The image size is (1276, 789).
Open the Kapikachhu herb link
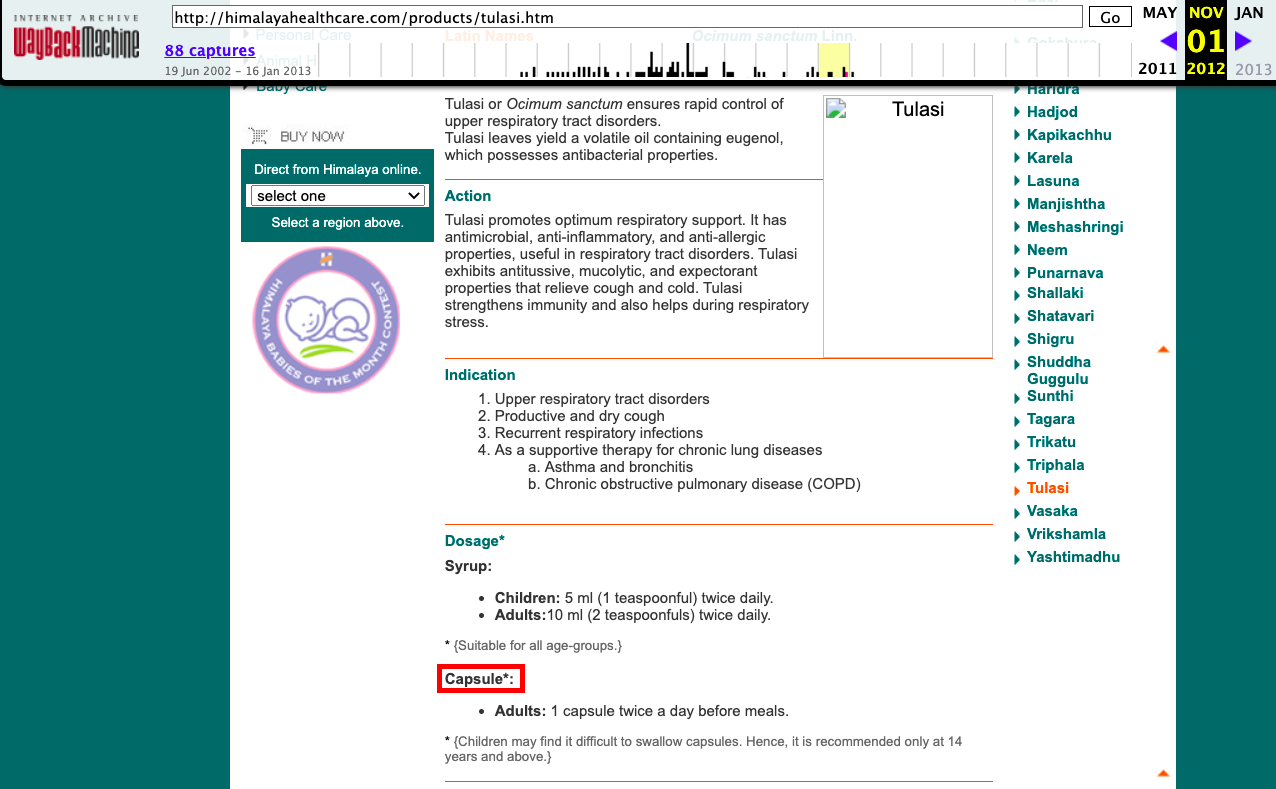[1069, 135]
